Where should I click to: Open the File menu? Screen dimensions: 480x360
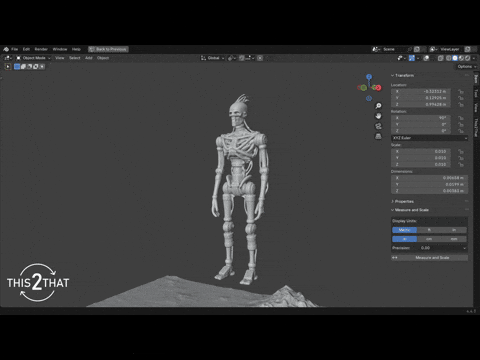15,49
